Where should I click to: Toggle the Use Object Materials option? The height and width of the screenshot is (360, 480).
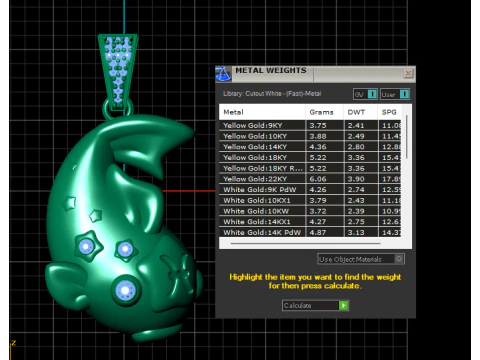coord(361,259)
